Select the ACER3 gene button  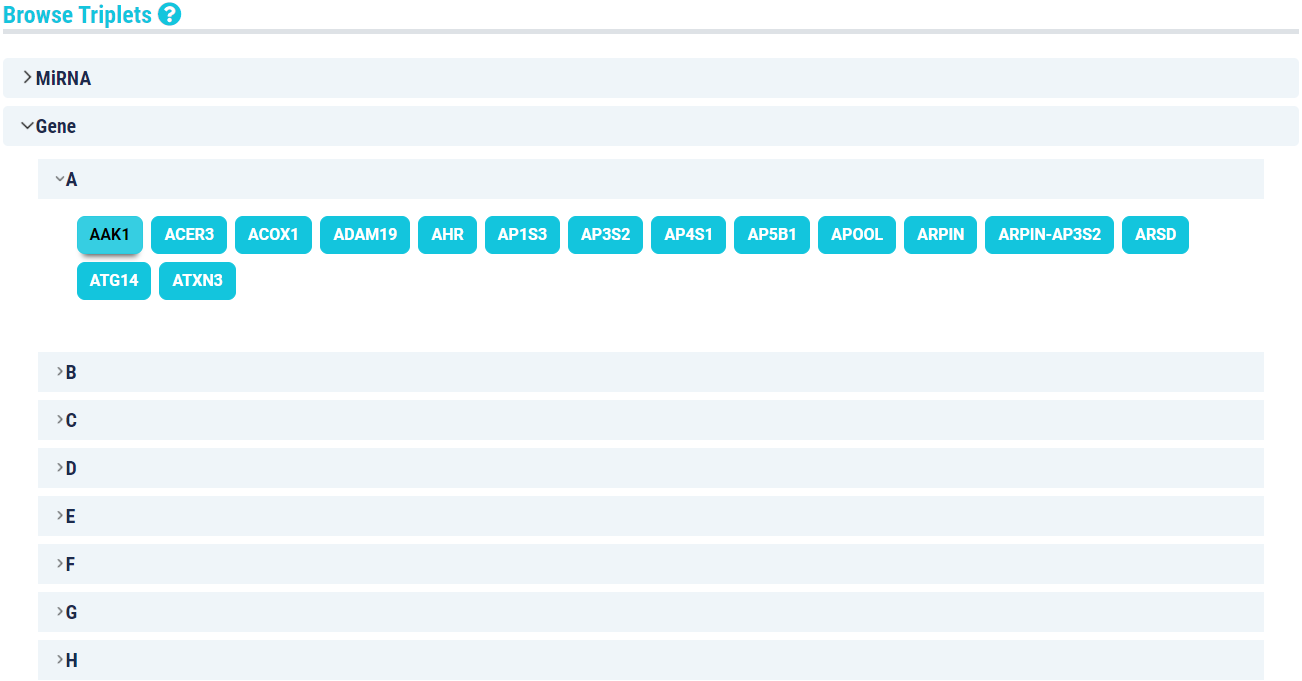tap(189, 235)
